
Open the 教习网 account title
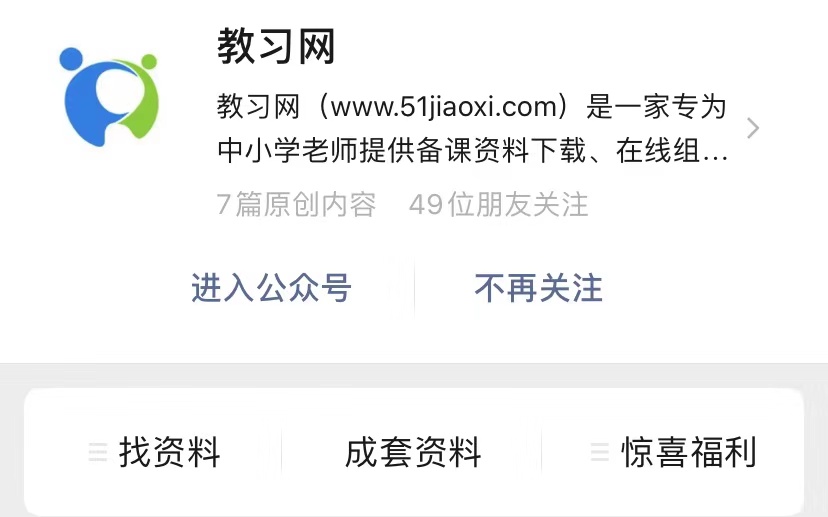click(276, 46)
